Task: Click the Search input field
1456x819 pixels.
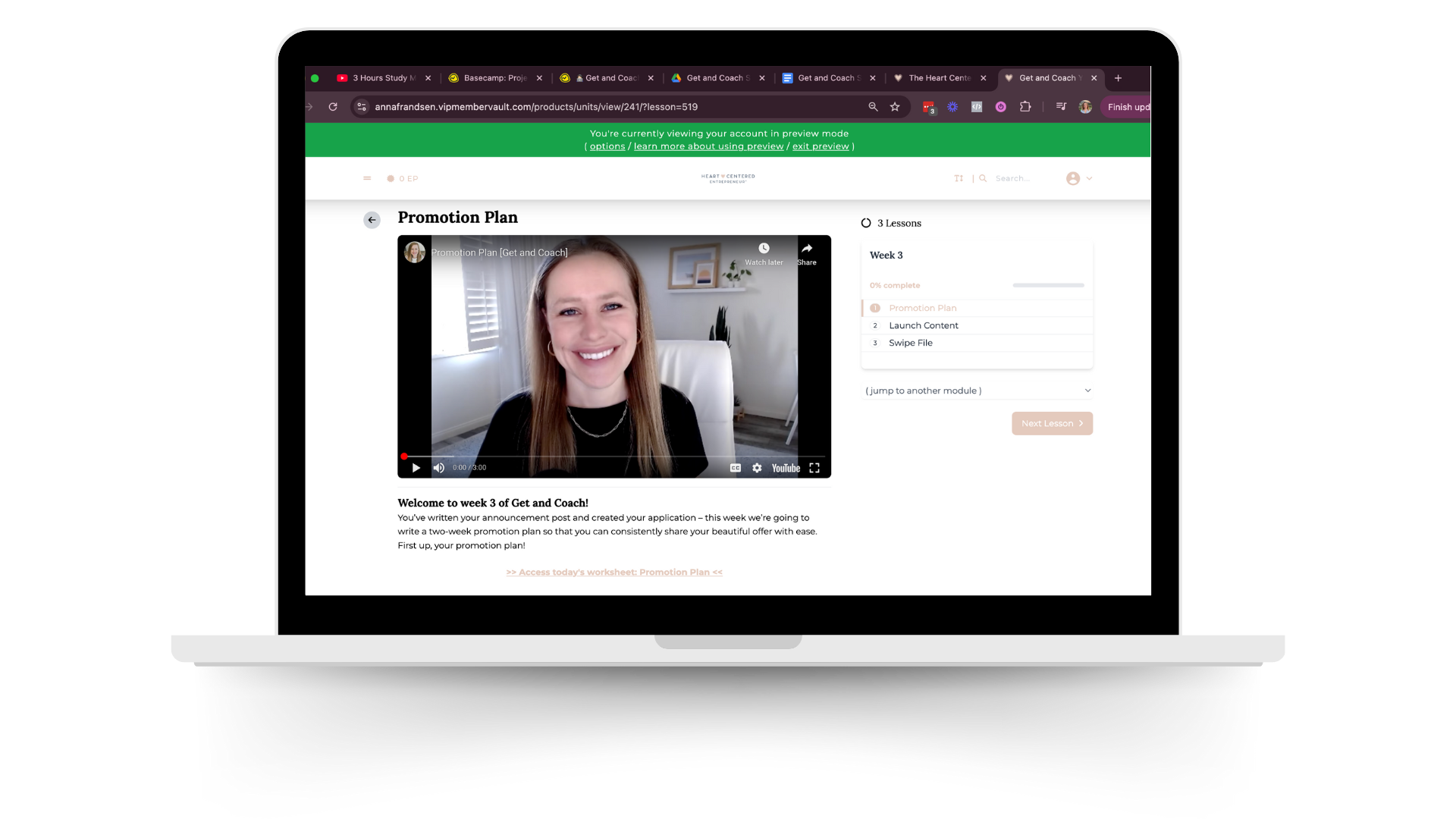Action: click(1016, 178)
